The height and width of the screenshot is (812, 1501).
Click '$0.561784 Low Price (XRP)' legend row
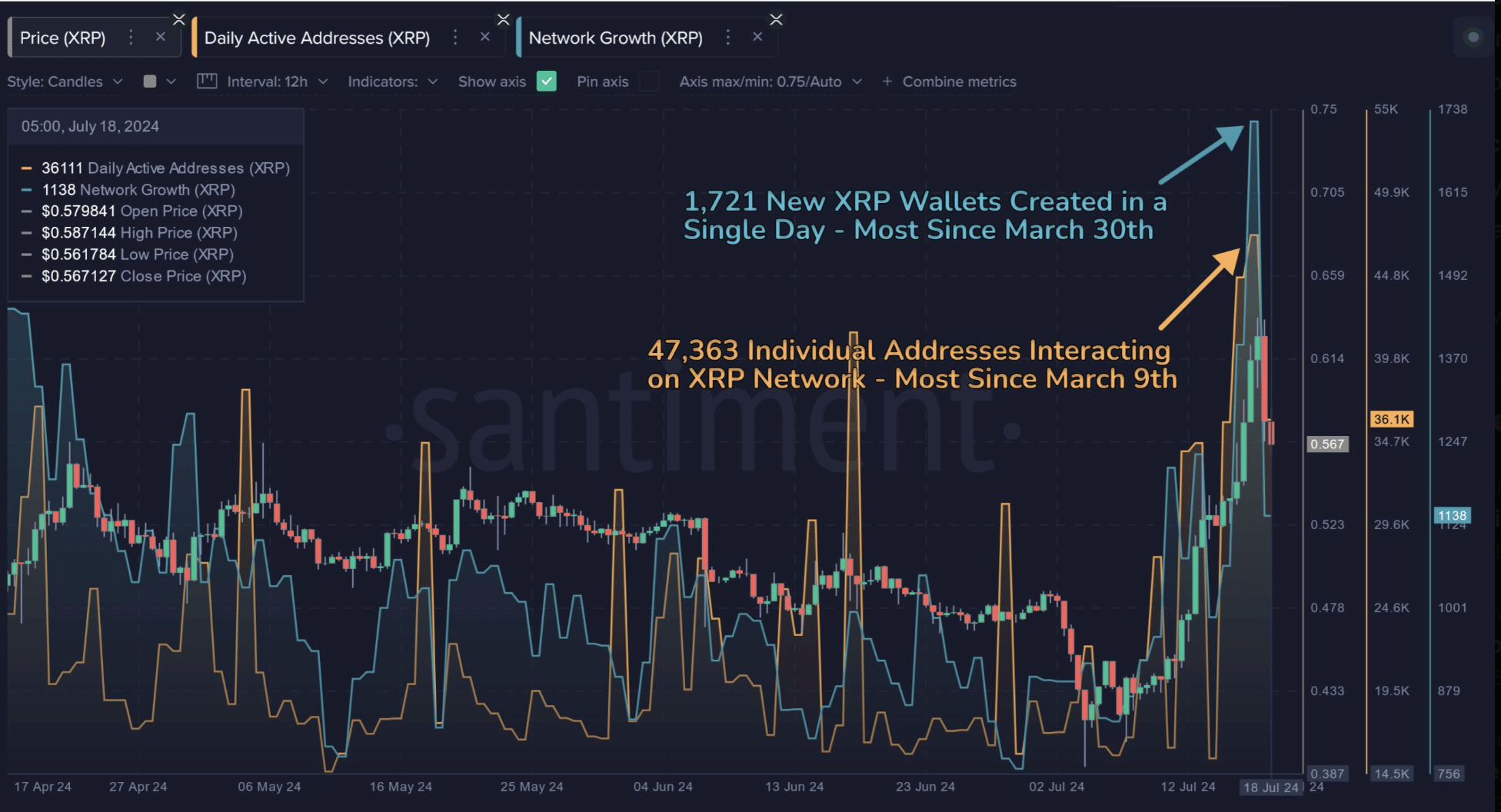click(128, 254)
